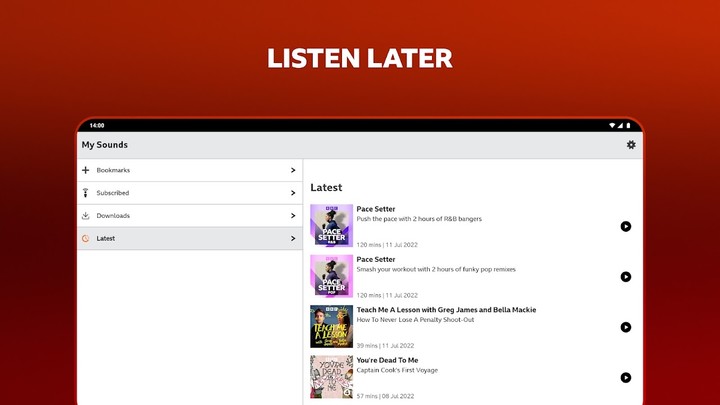Open the You're Dead To Me title
The height and width of the screenshot is (405, 720).
387,360
